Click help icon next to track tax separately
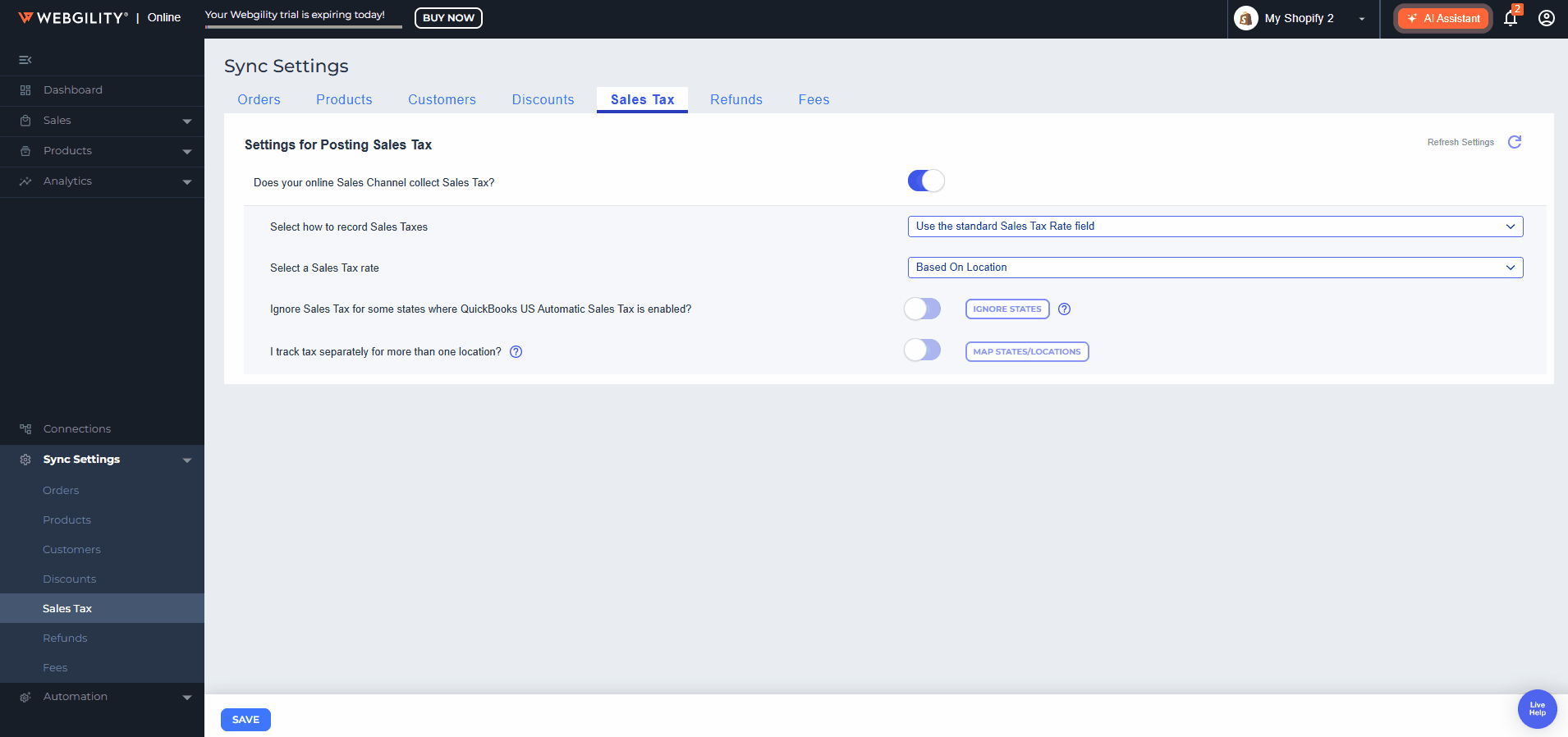1568x737 pixels. point(516,352)
